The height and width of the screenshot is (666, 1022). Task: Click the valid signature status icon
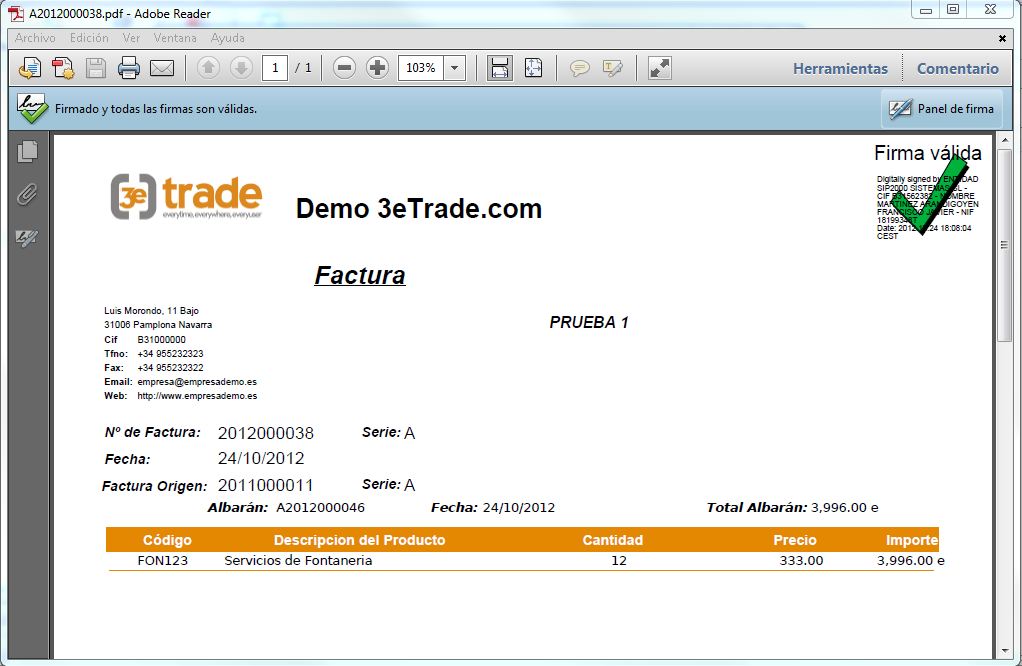(32, 108)
